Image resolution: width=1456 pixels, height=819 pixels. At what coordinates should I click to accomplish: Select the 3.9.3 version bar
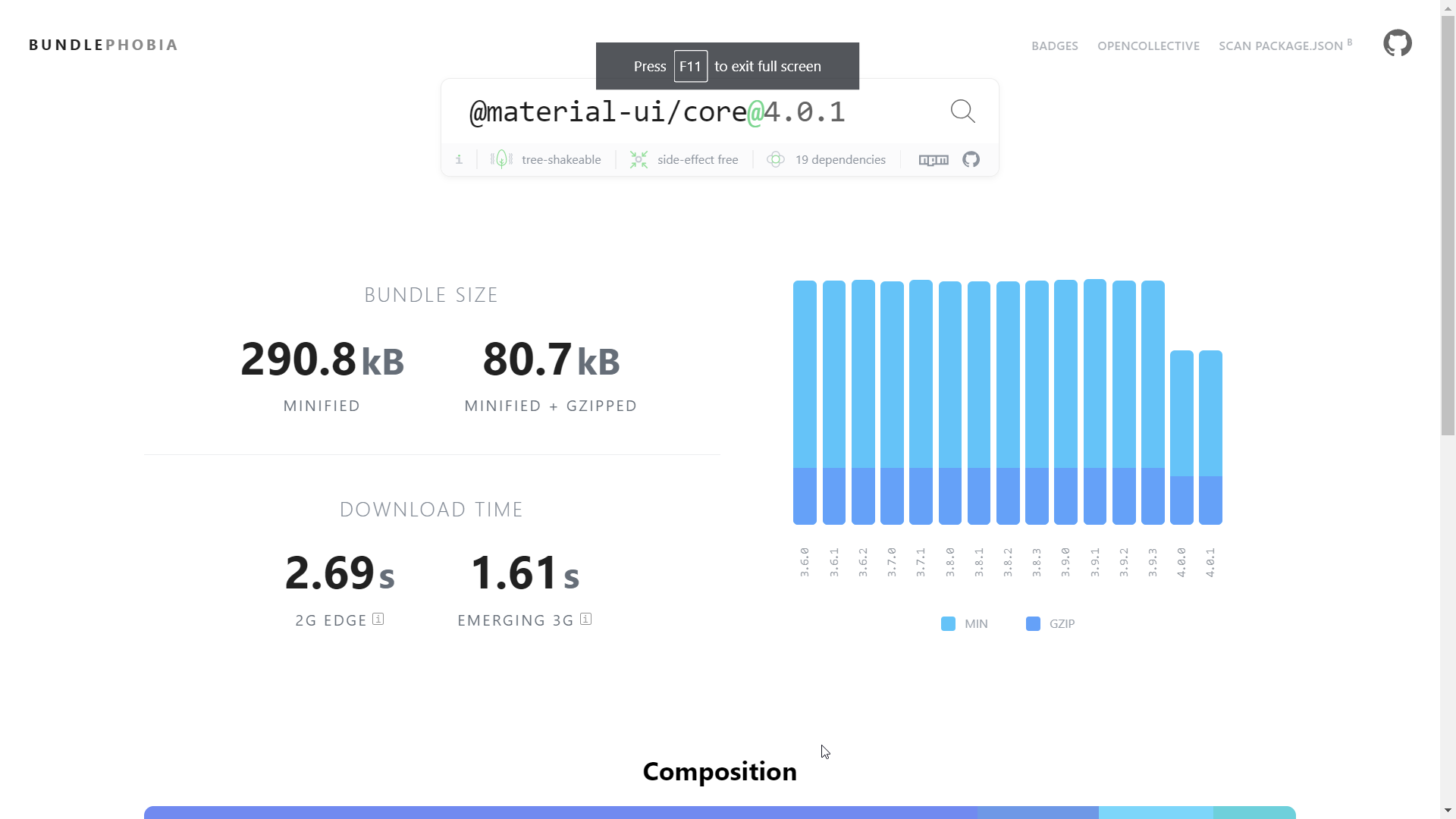(1153, 402)
